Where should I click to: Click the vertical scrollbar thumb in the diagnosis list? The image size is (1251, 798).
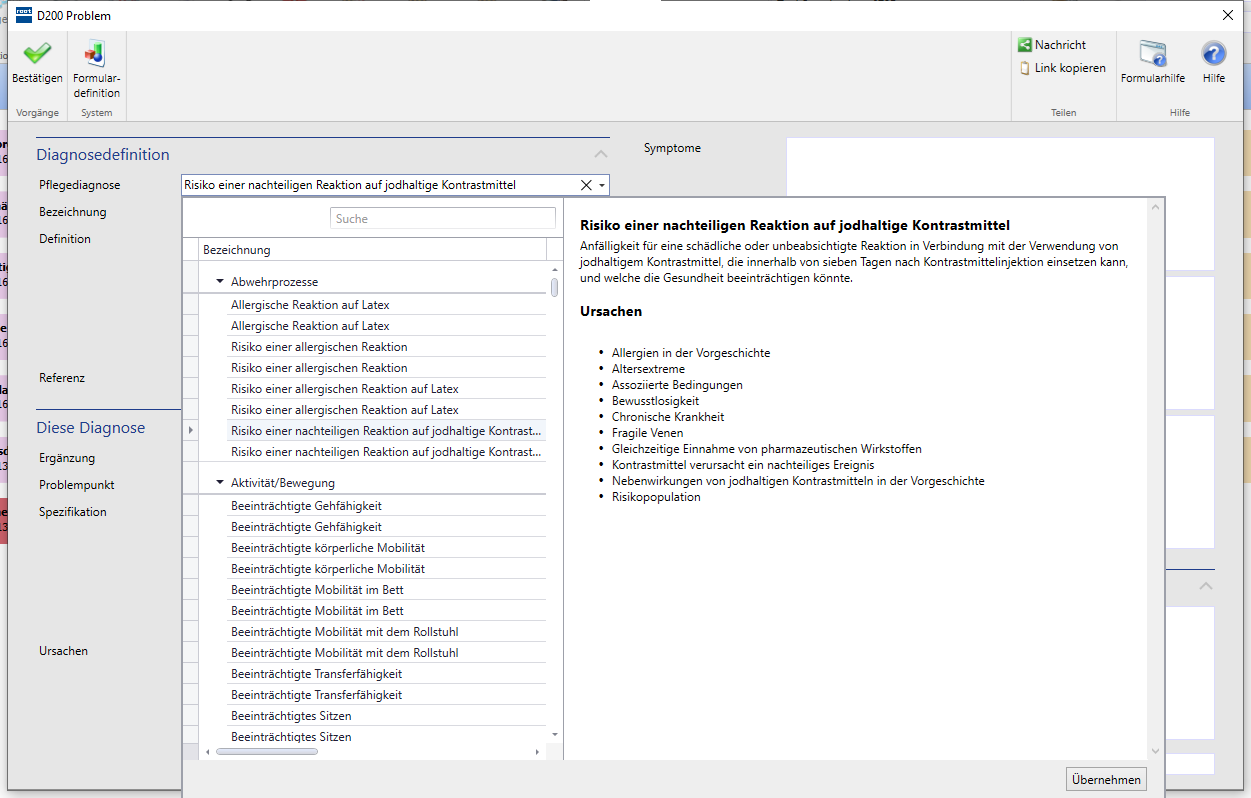pyautogui.click(x=554, y=287)
